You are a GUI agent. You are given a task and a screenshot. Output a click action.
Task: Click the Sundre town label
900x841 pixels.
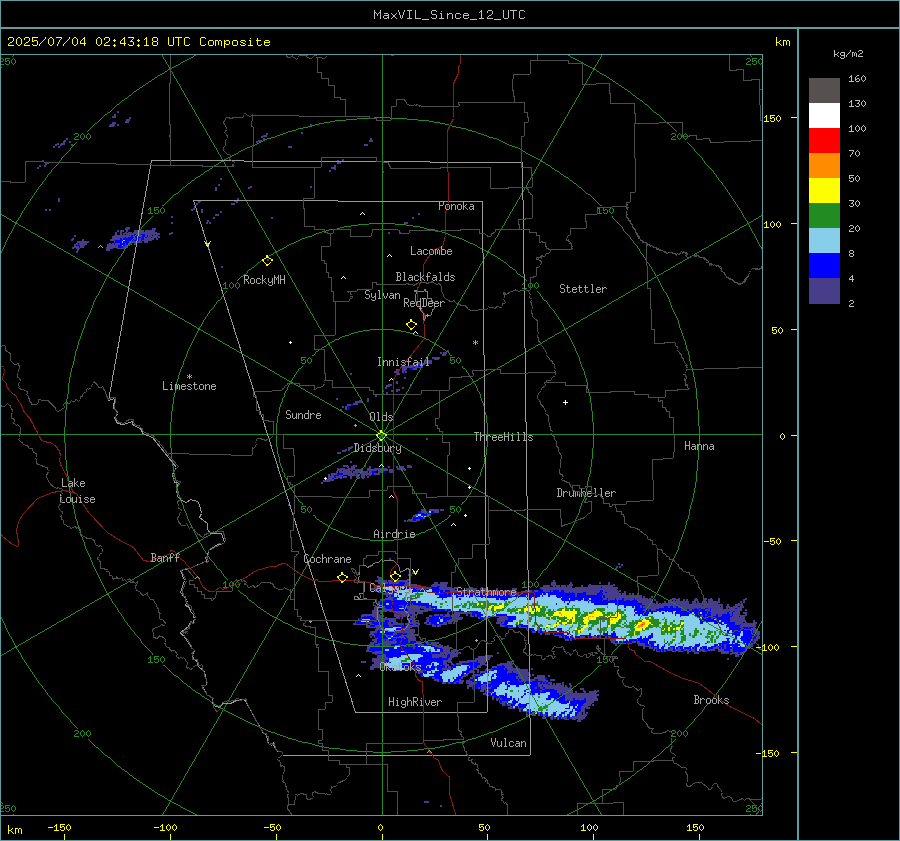(x=303, y=415)
